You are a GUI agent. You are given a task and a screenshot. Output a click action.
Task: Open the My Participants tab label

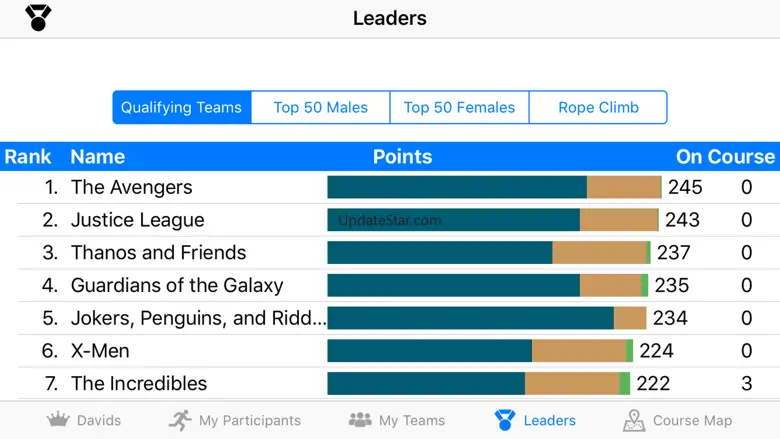pyautogui.click(x=249, y=421)
